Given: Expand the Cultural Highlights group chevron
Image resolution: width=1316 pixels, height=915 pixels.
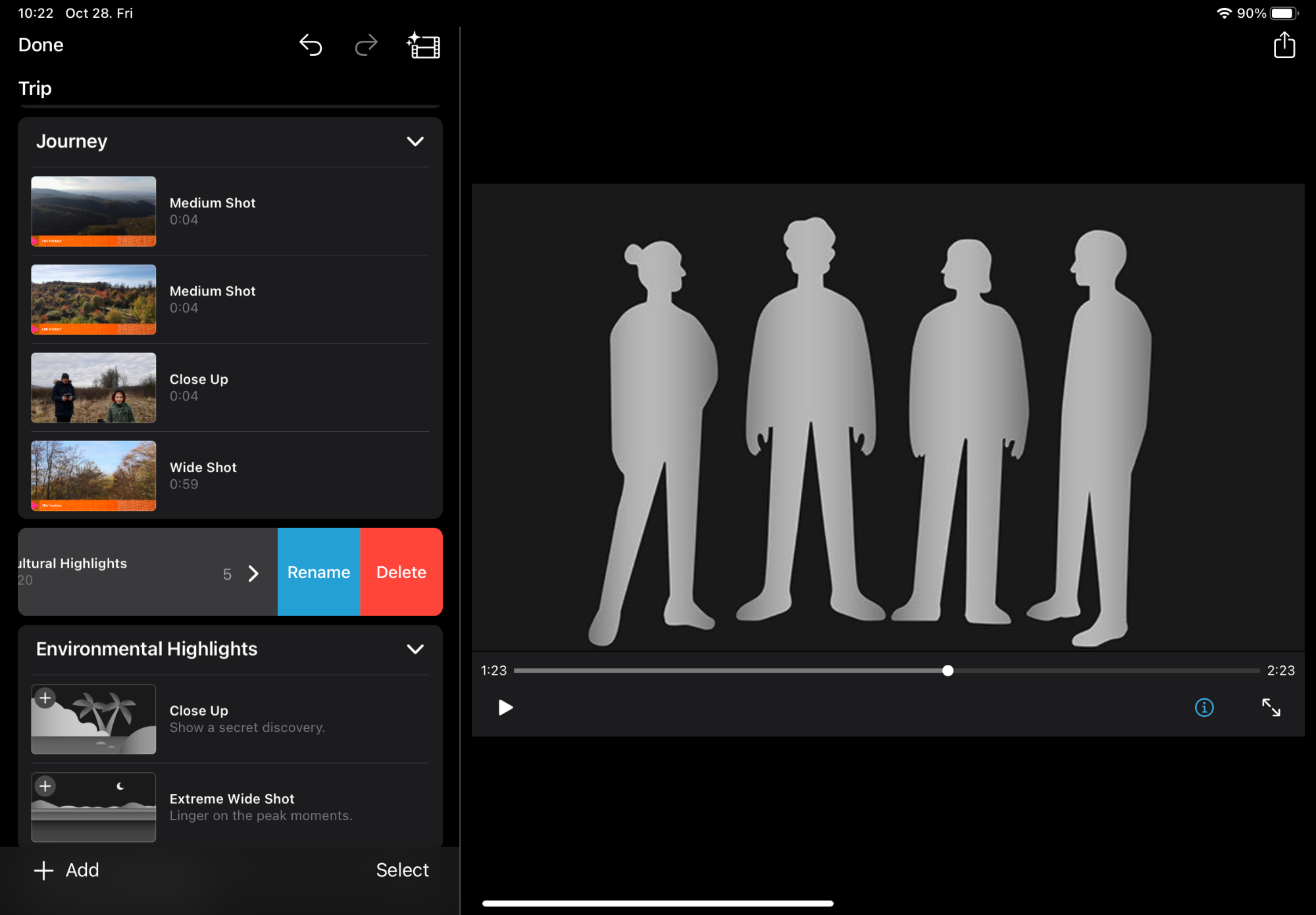Looking at the screenshot, I should coord(253,573).
